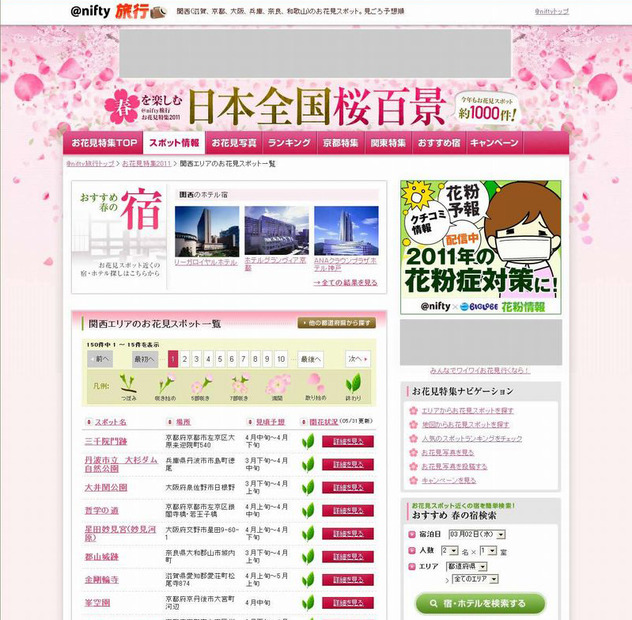Click the リーガロイヤルホテル photo thumbnail
The height and width of the screenshot is (620, 632).
tap(207, 231)
